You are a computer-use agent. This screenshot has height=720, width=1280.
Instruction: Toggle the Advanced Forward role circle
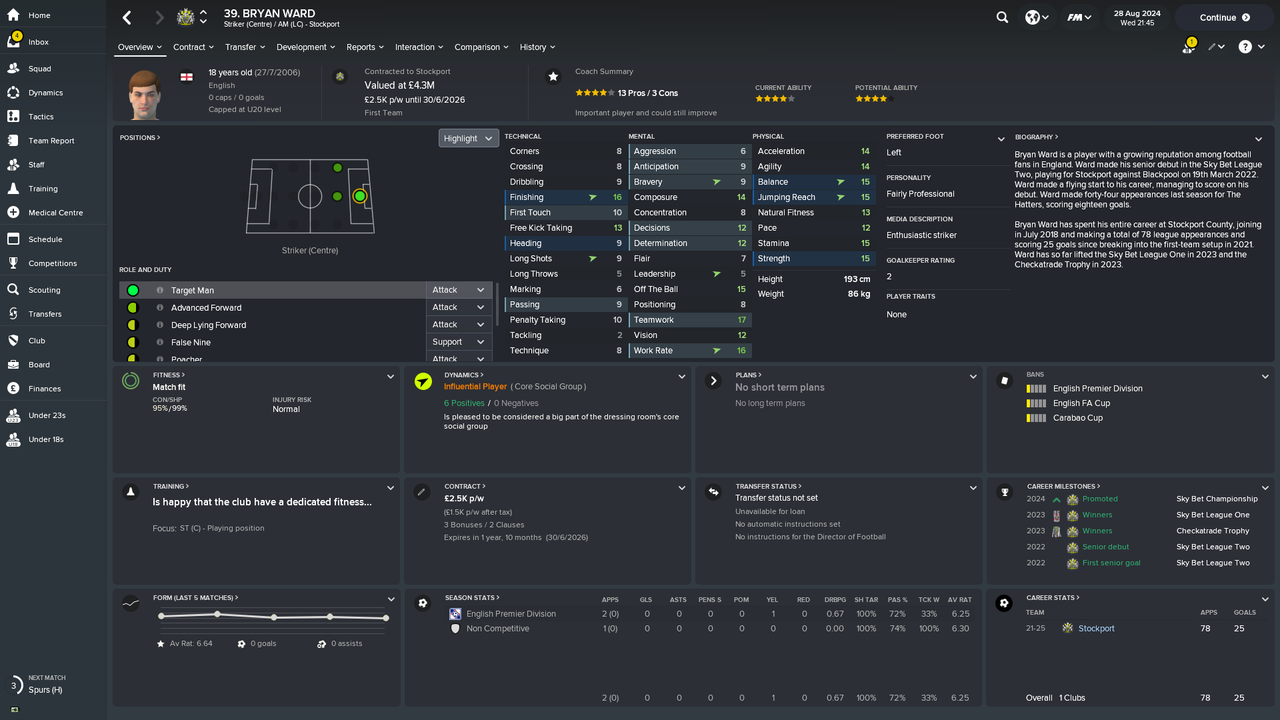coord(130,307)
